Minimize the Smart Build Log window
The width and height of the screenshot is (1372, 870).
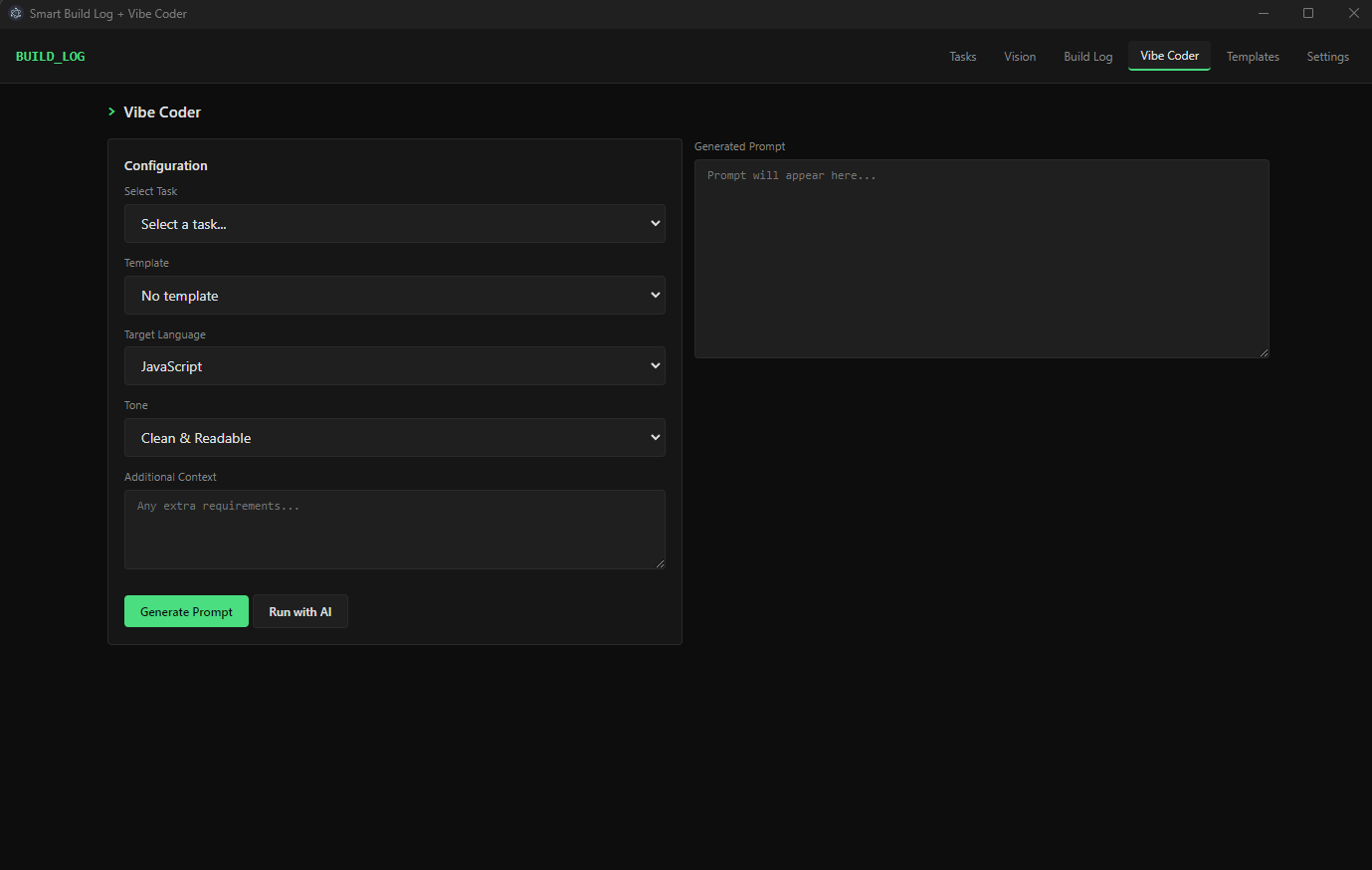click(x=1264, y=14)
